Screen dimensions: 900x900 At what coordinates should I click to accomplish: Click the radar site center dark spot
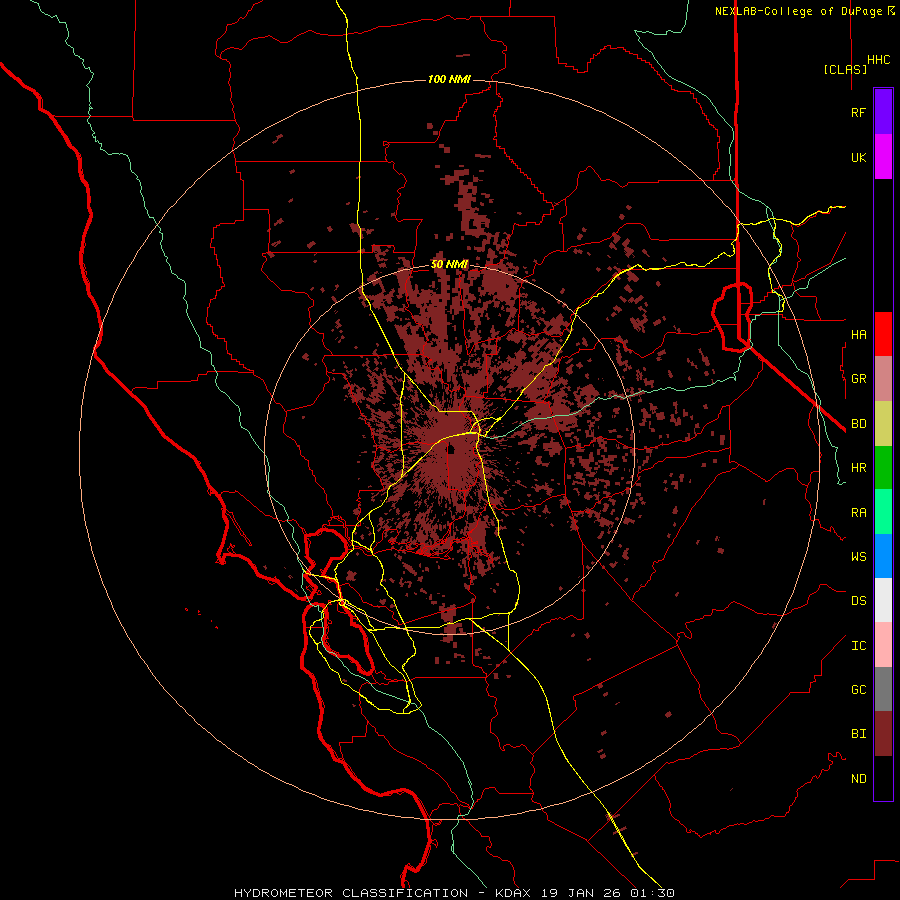pyautogui.click(x=451, y=448)
